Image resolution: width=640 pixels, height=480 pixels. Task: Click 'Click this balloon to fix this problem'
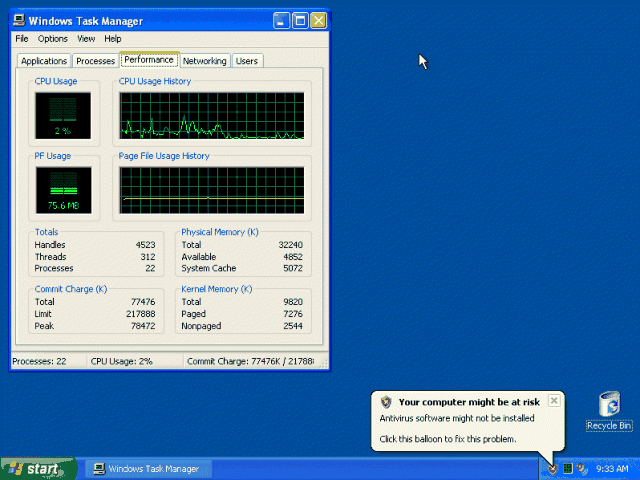click(448, 439)
